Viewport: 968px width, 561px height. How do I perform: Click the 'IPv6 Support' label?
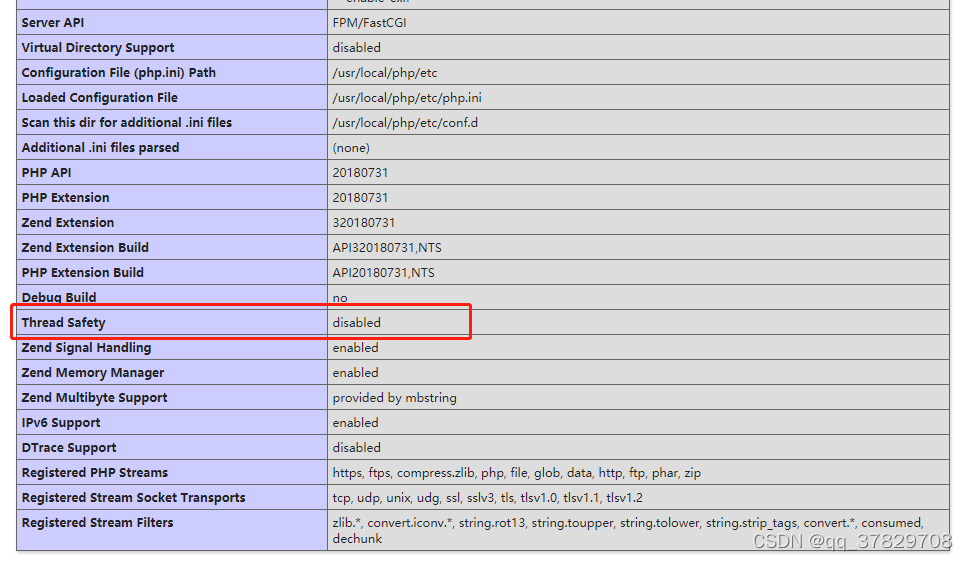click(60, 423)
